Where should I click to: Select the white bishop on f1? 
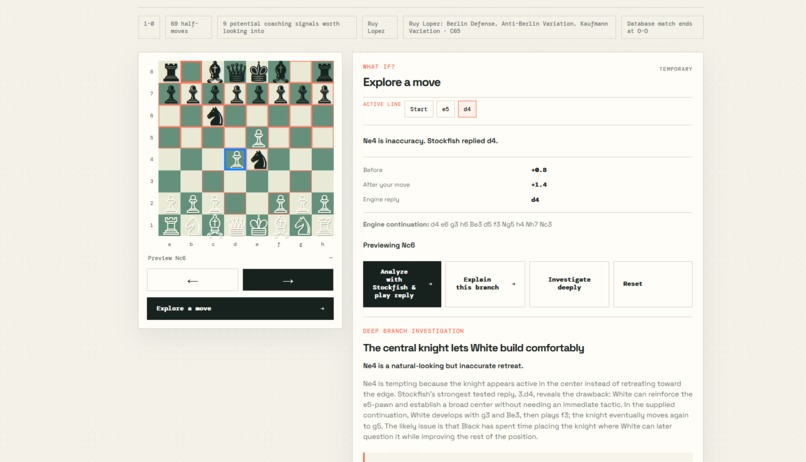(x=280, y=225)
